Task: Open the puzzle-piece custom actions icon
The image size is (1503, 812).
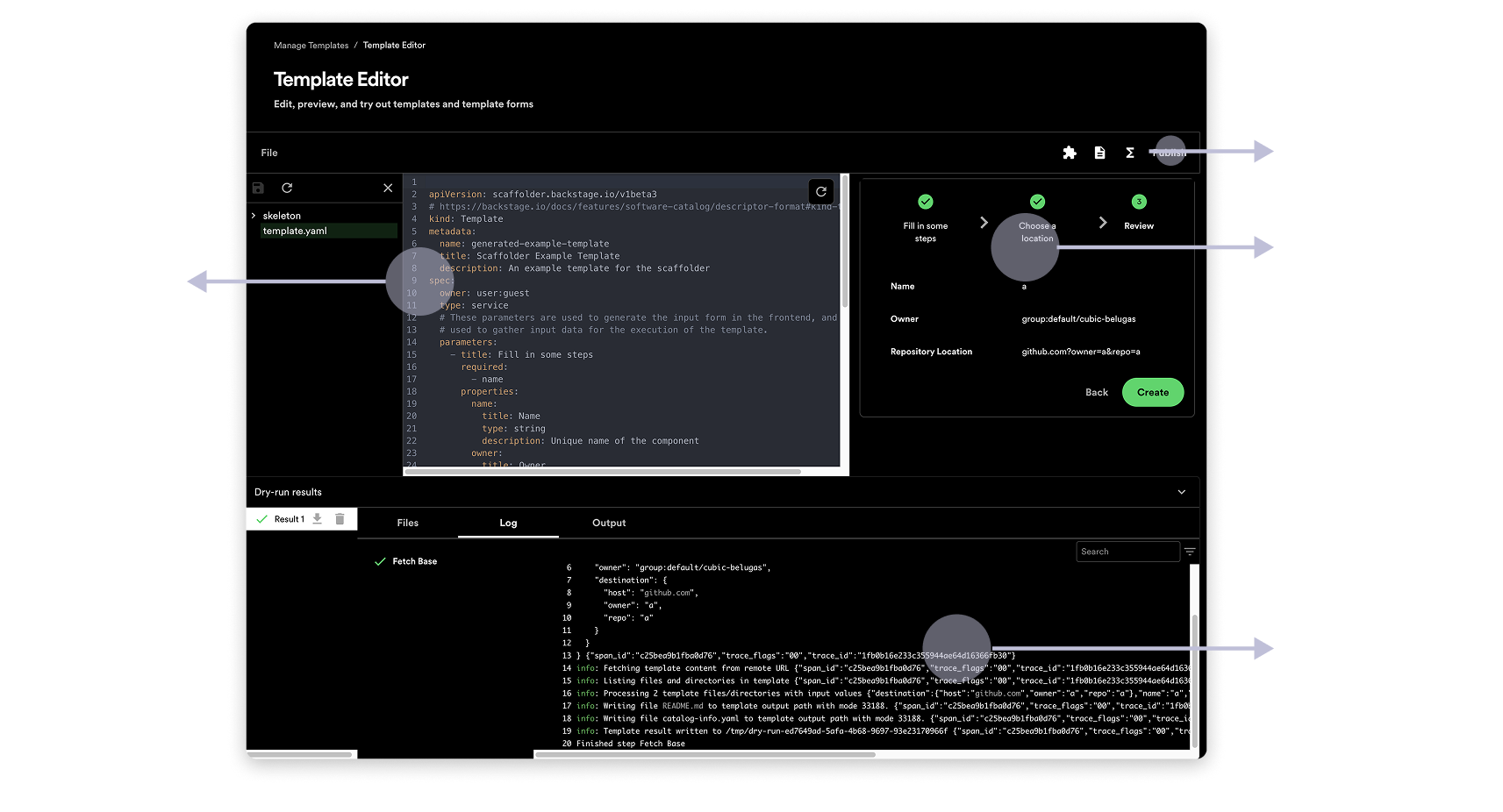Action: click(x=1069, y=153)
